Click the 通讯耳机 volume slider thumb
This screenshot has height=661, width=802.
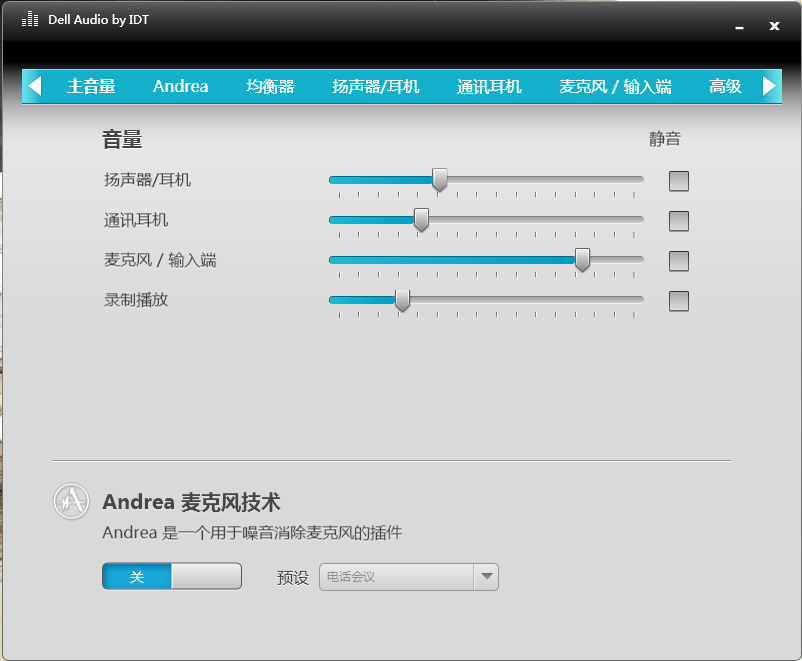pos(421,219)
